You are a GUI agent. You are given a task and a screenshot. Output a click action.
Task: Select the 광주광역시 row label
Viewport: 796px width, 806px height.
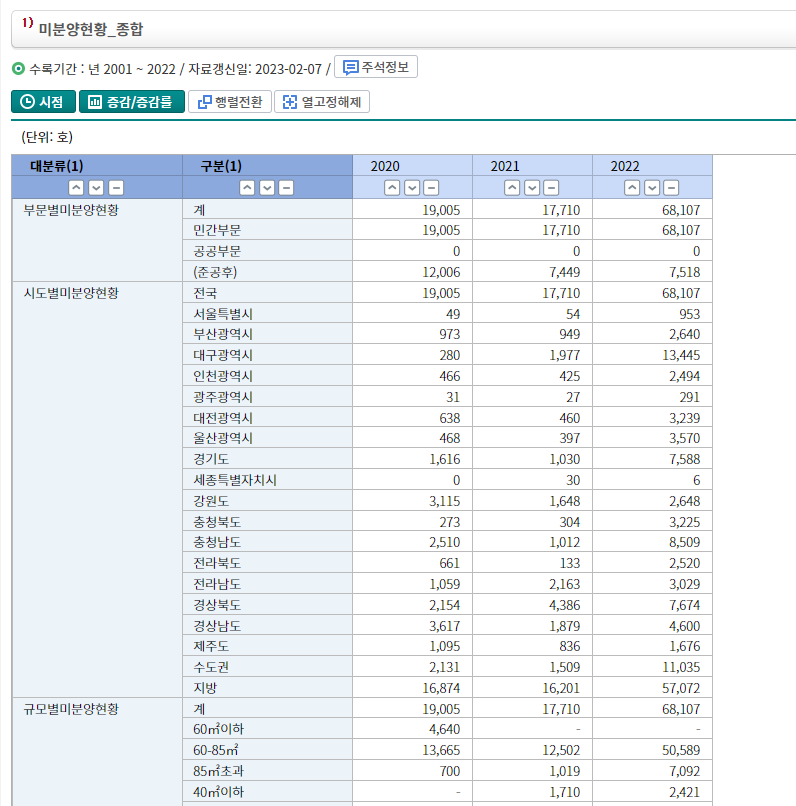(x=223, y=397)
